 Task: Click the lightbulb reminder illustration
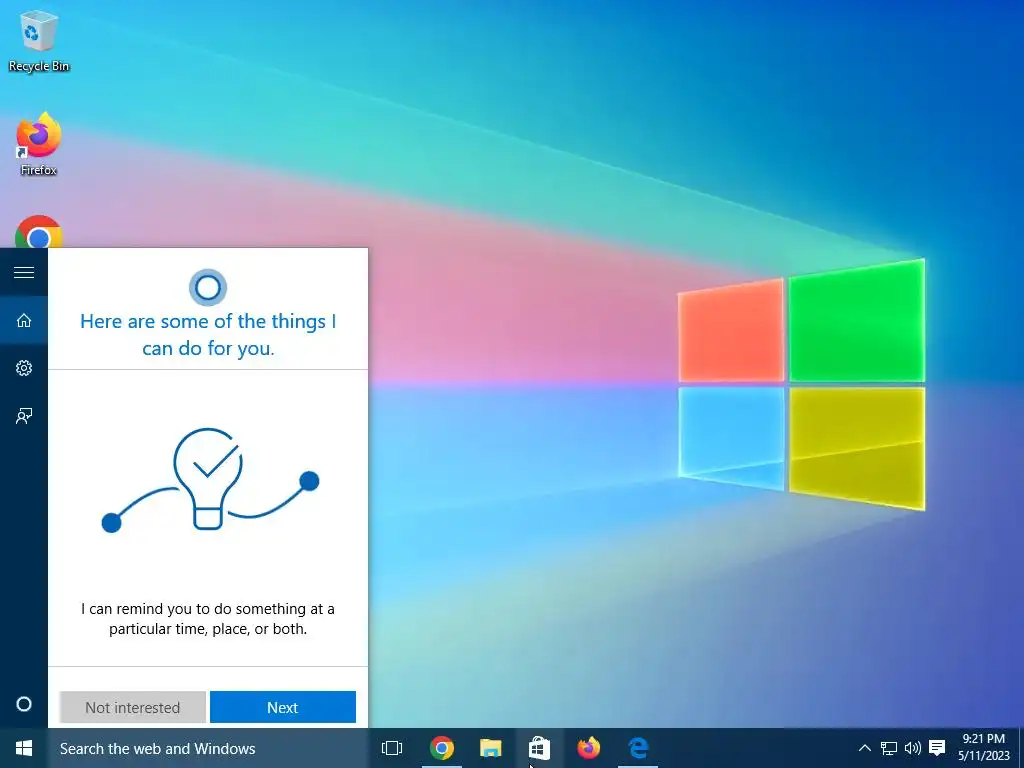210,480
